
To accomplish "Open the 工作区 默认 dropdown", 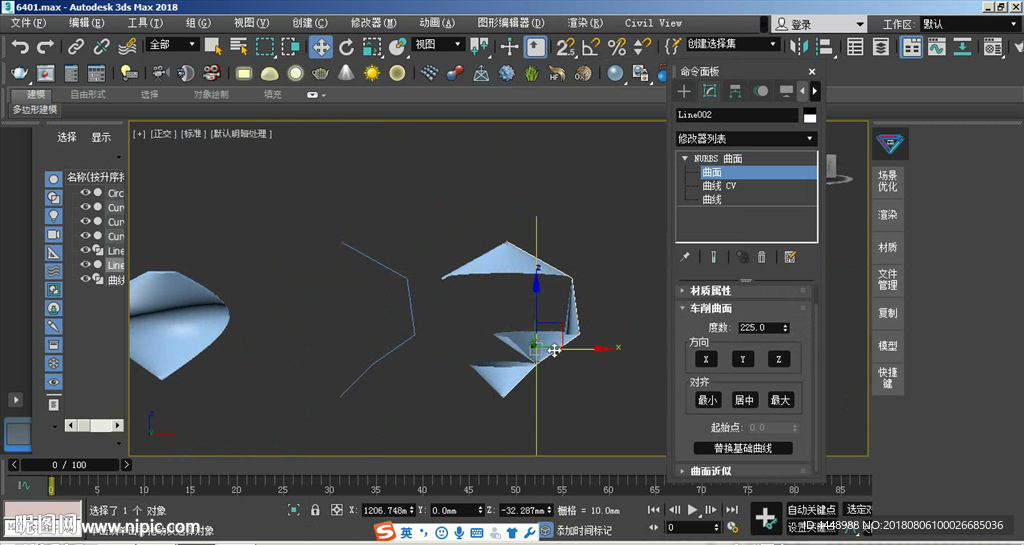I will coord(970,24).
